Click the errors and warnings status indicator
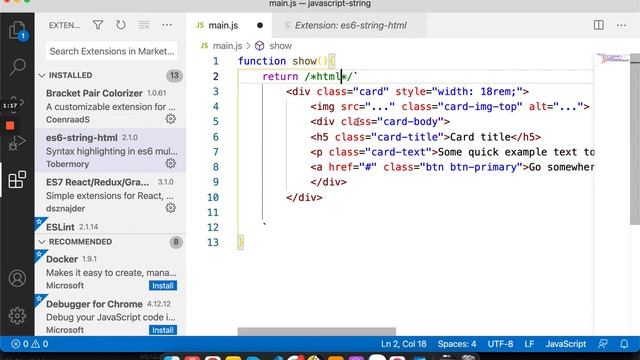 (30, 344)
